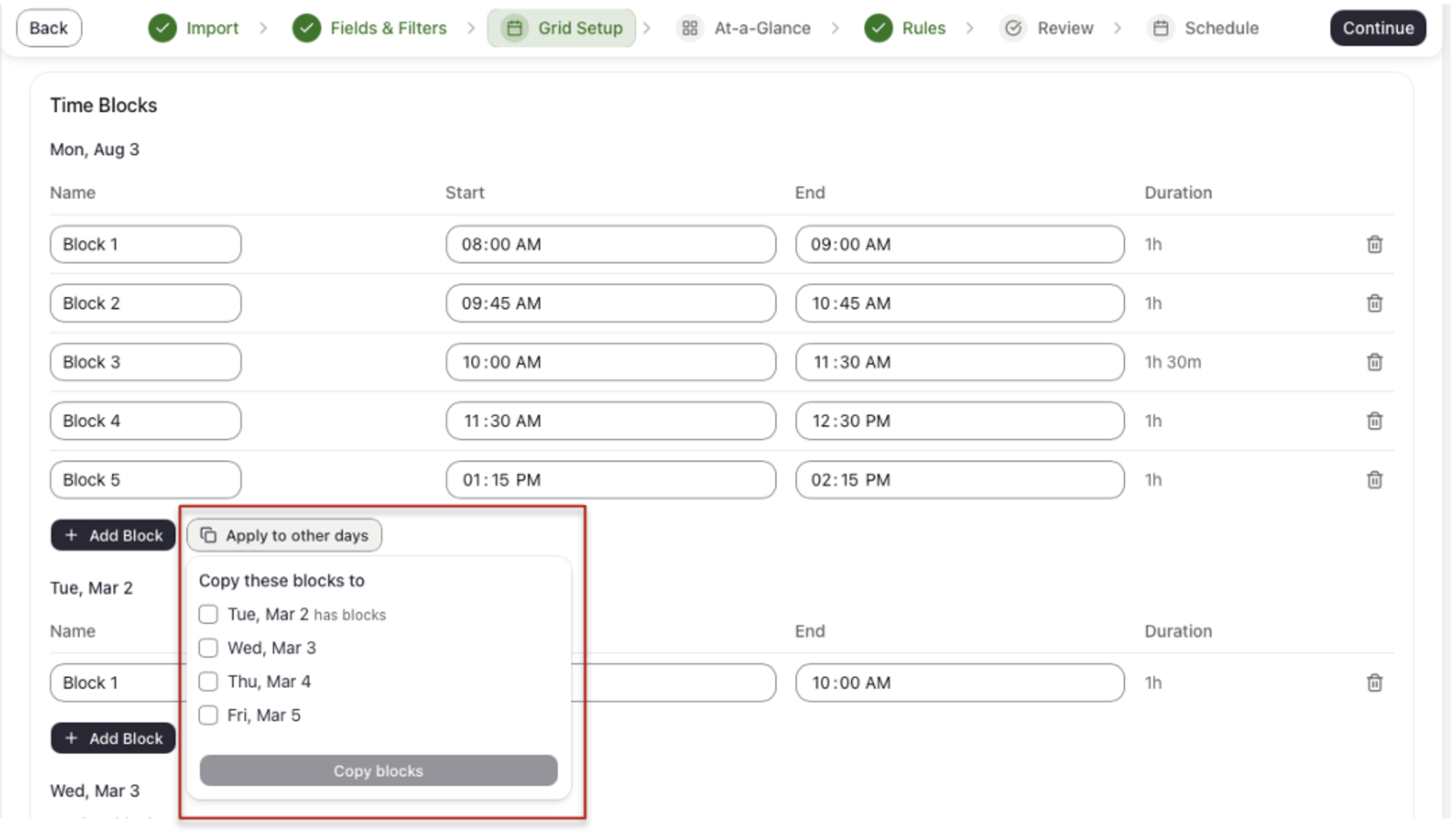Image resolution: width=1456 pixels, height=840 pixels.
Task: Edit the 12:30 PM end time
Action: [960, 421]
